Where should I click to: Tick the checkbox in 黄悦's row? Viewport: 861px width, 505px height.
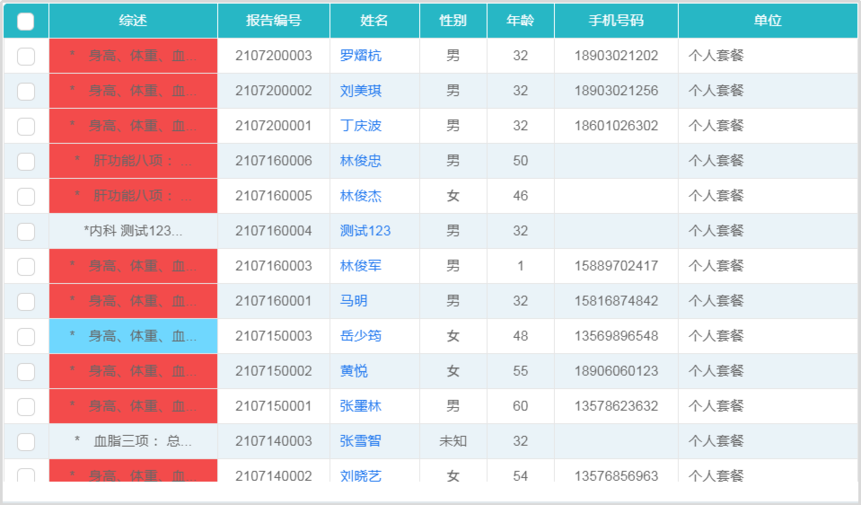tap(26, 372)
